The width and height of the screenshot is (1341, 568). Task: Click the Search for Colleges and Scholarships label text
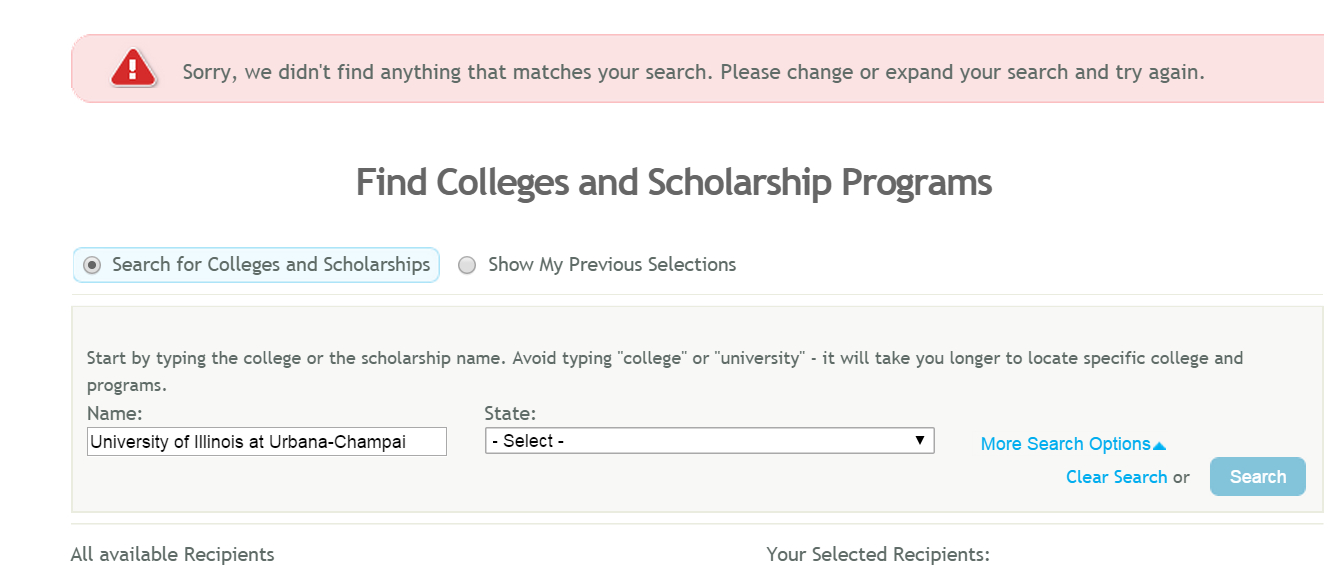(x=271, y=265)
